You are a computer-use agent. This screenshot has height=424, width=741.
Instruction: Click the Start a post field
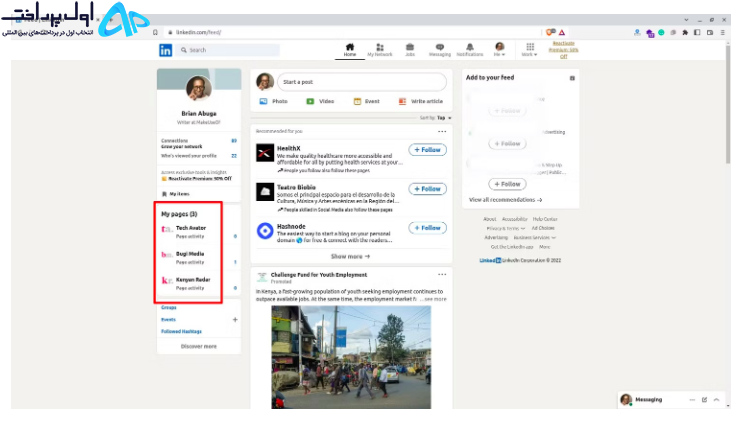pyautogui.click(x=362, y=82)
